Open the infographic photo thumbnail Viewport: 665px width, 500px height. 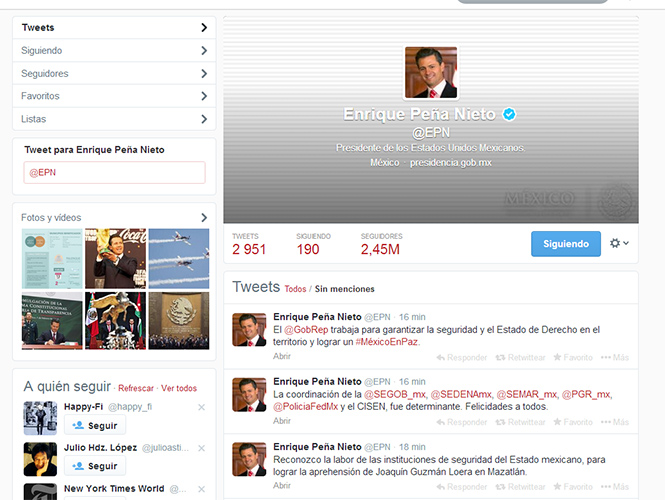tap(52, 259)
